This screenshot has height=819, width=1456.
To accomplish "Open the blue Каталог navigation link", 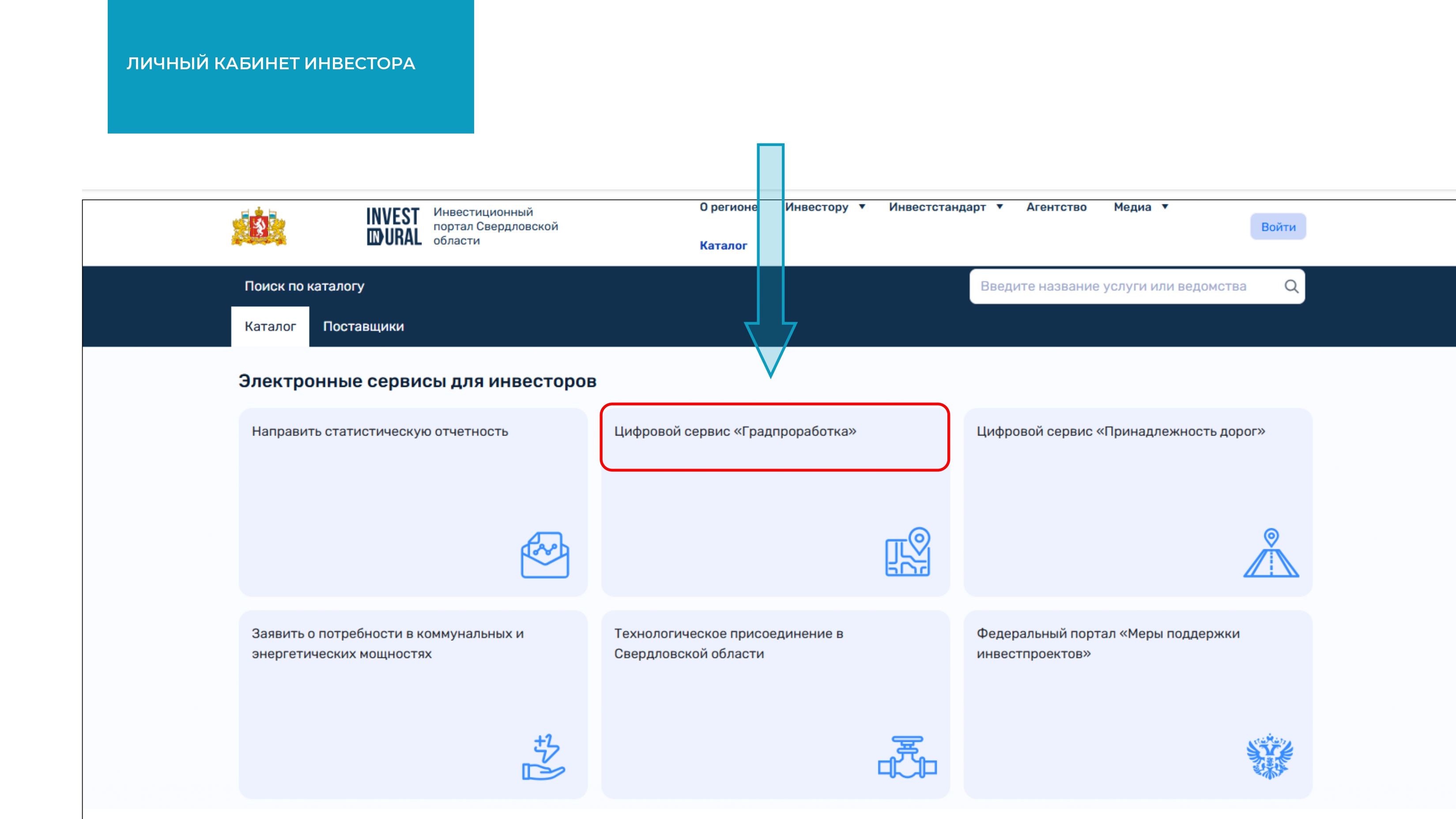I will (x=723, y=246).
